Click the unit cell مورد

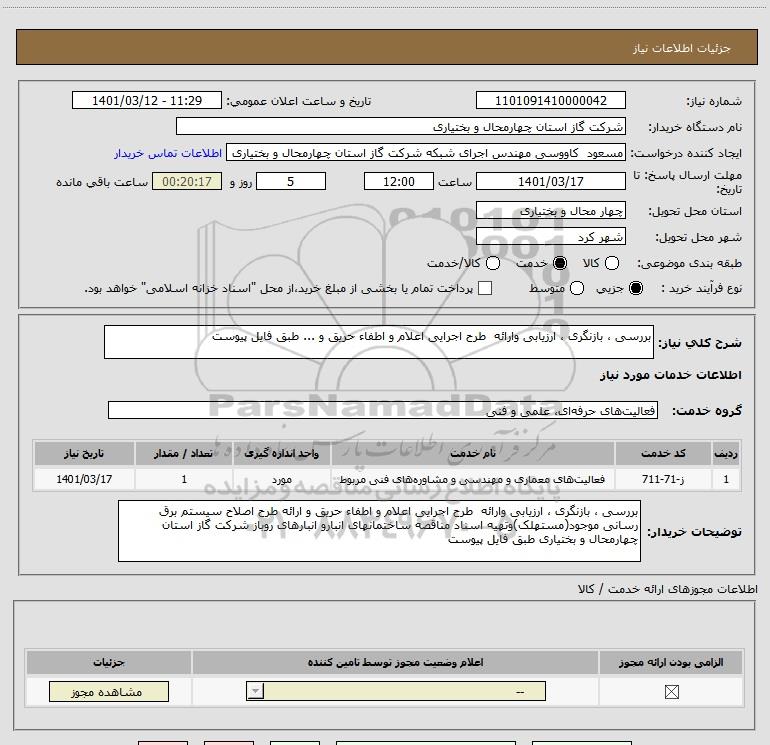pos(282,479)
